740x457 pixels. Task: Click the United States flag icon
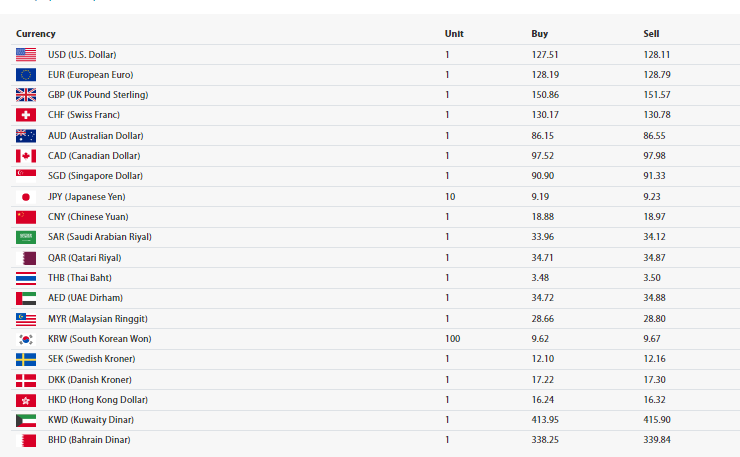pos(26,54)
